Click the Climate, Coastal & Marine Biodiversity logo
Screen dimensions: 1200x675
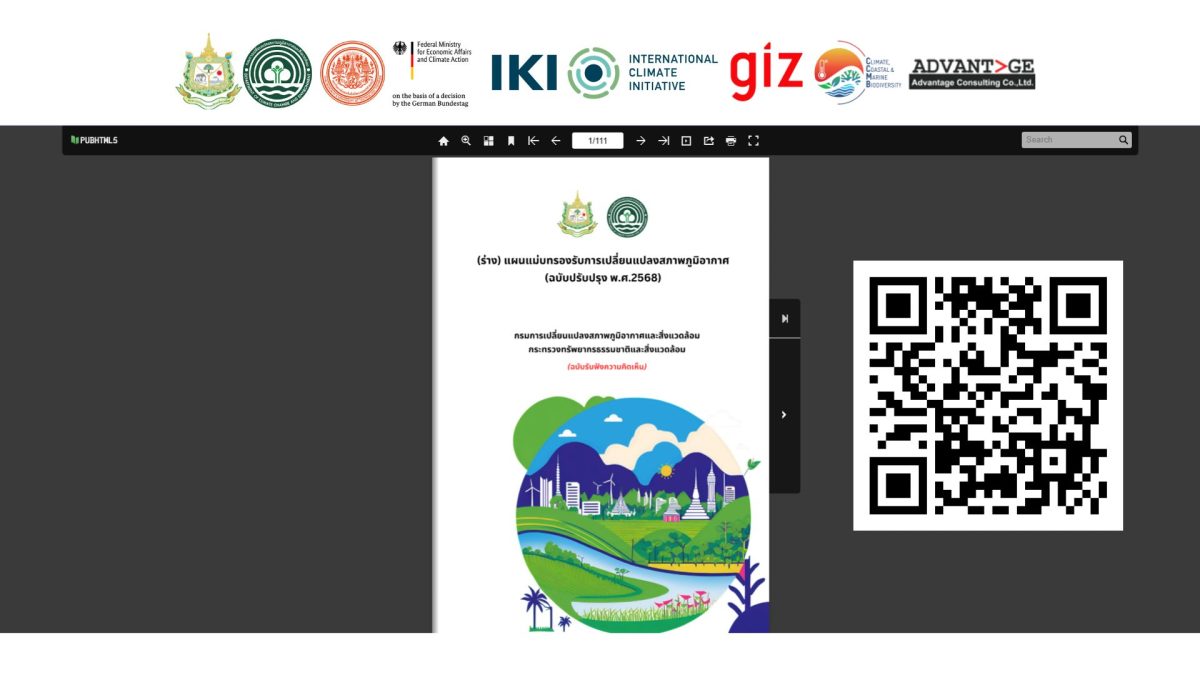[x=857, y=73]
